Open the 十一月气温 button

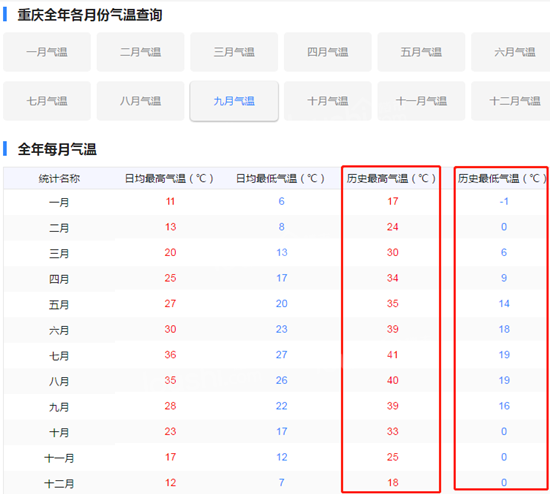pyautogui.click(x=421, y=101)
